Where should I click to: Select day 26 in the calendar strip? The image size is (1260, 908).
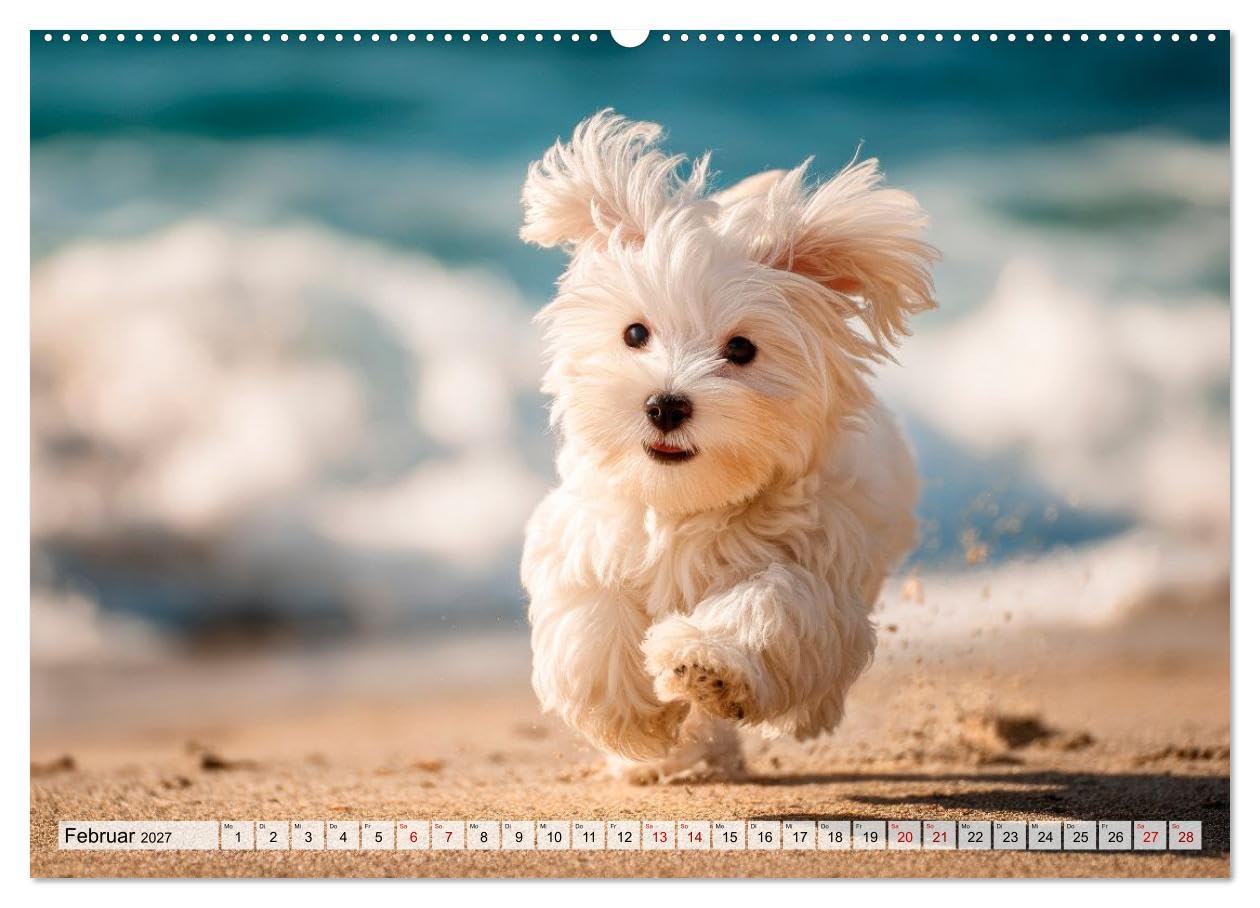[1114, 836]
